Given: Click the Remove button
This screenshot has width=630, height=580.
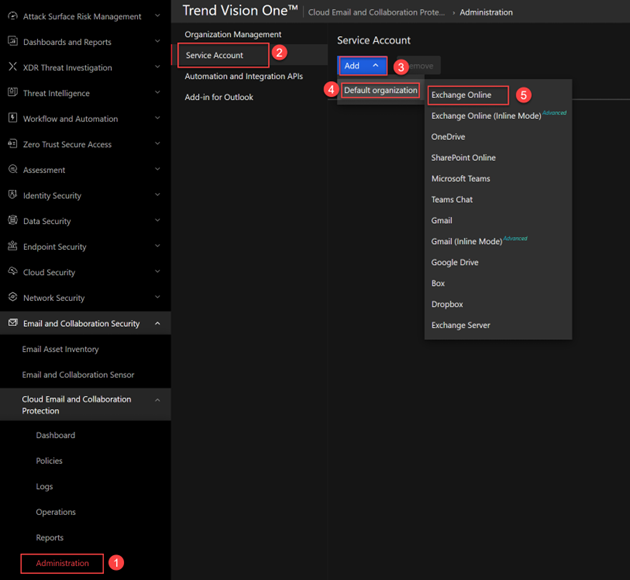Looking at the screenshot, I should tap(419, 66).
